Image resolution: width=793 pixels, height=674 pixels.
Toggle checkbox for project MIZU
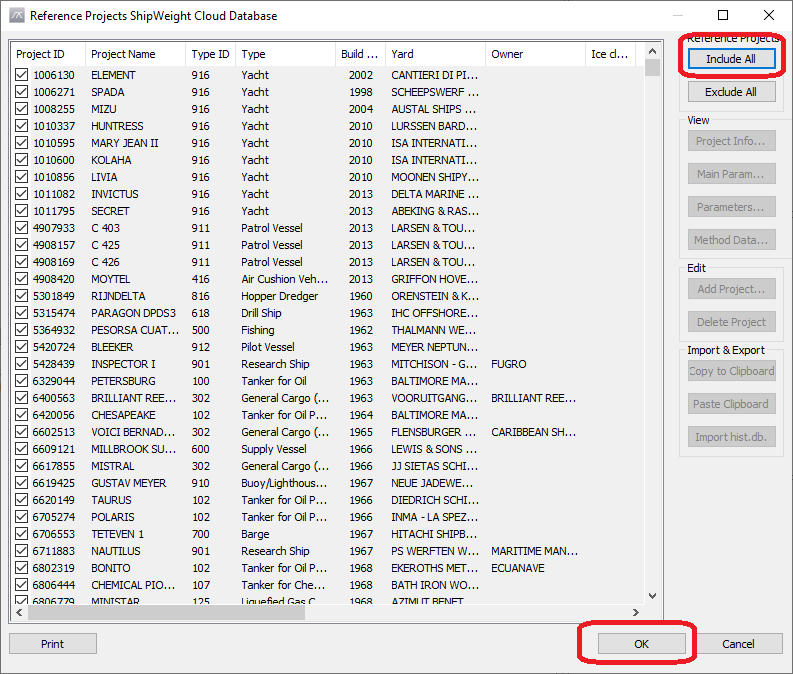[x=21, y=109]
